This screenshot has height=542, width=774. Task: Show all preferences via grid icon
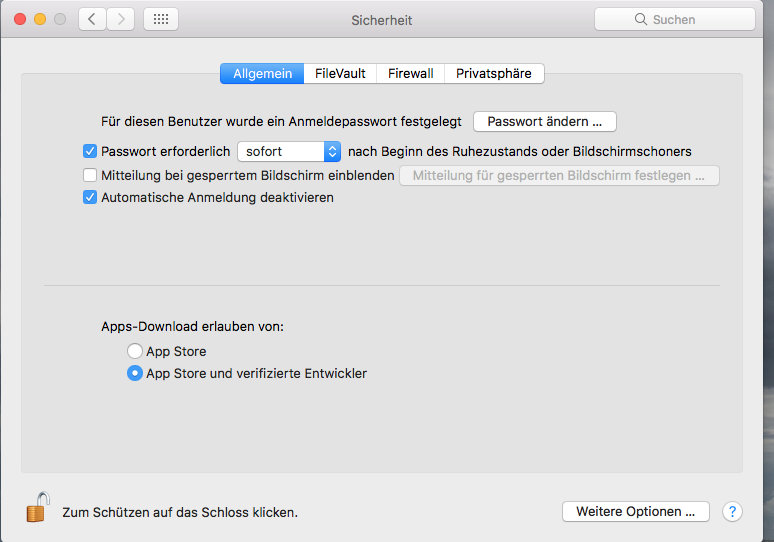(161, 19)
